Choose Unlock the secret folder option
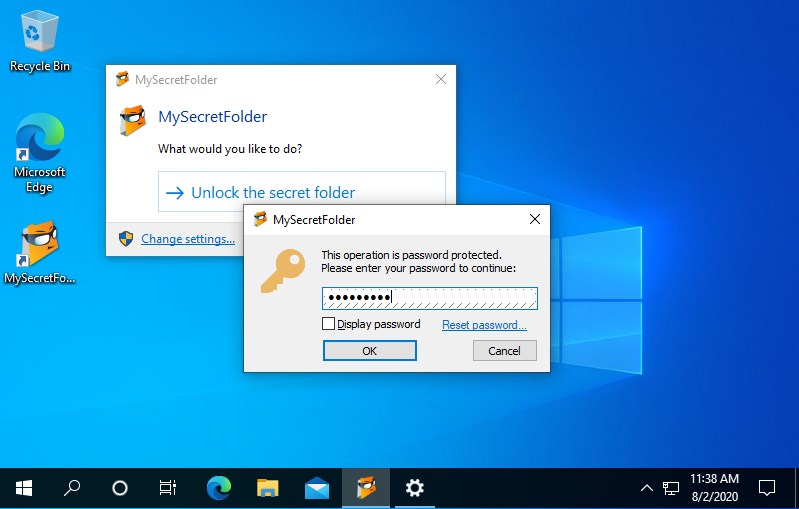The width and height of the screenshot is (799, 509). (x=272, y=192)
